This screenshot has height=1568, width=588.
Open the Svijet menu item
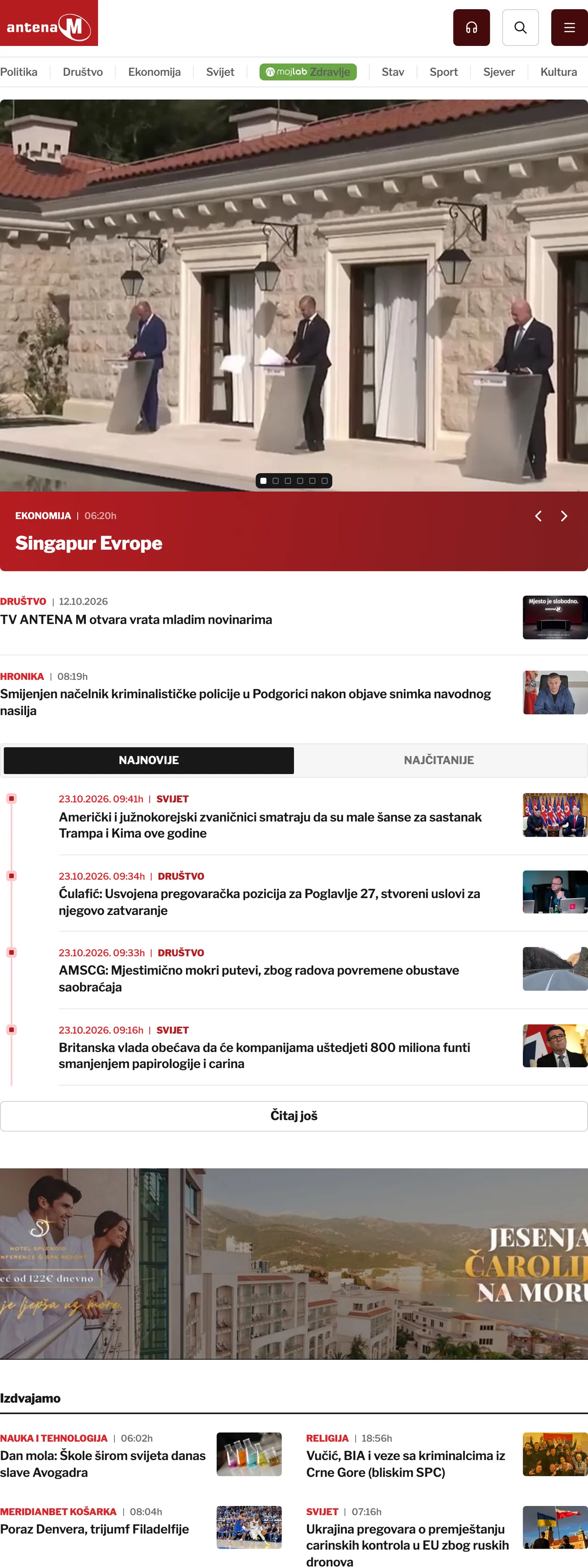click(x=220, y=72)
